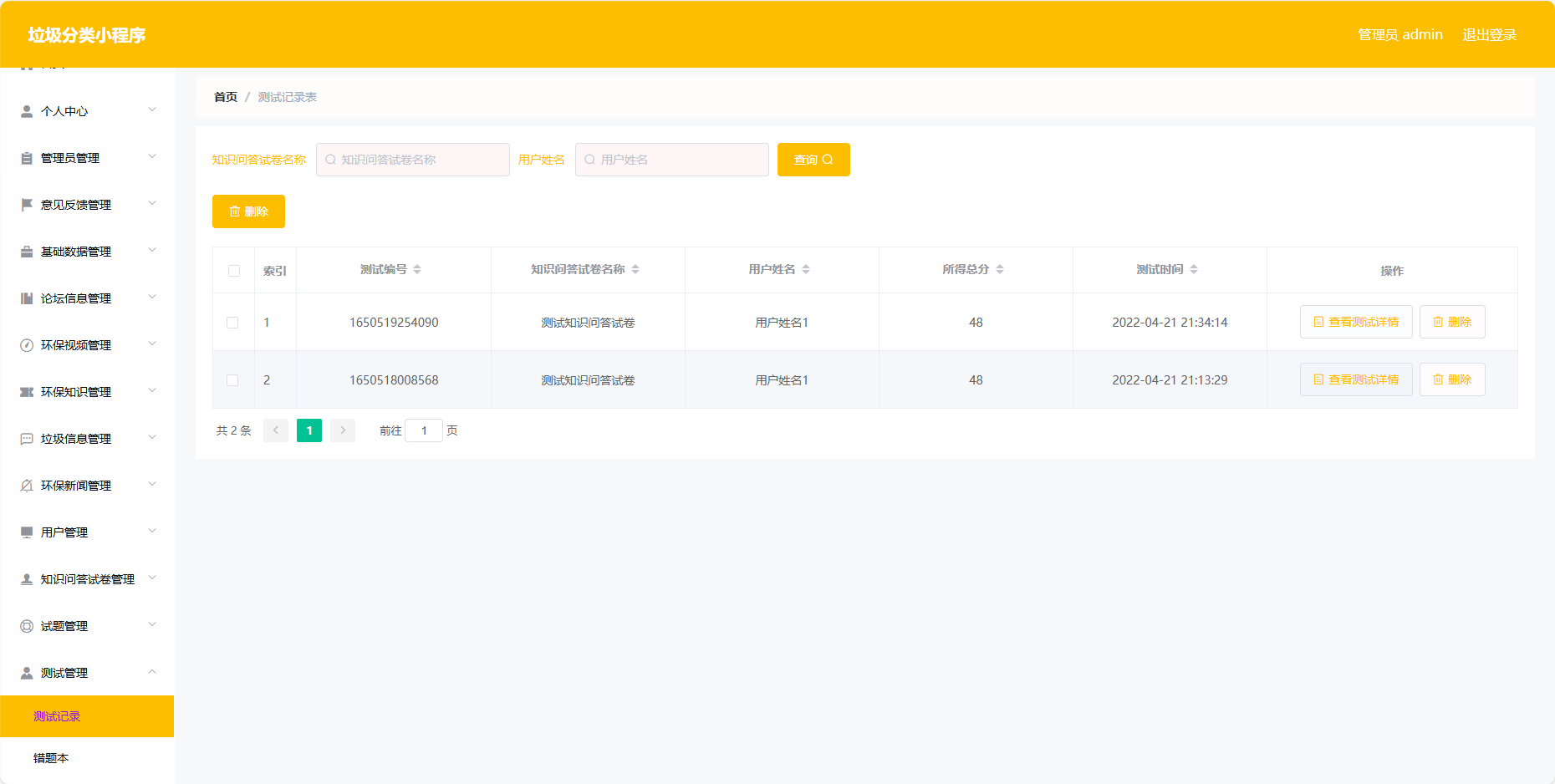Screen dimensions: 1555x784
Task: Tick the select-all checkbox in table header
Action: (234, 271)
